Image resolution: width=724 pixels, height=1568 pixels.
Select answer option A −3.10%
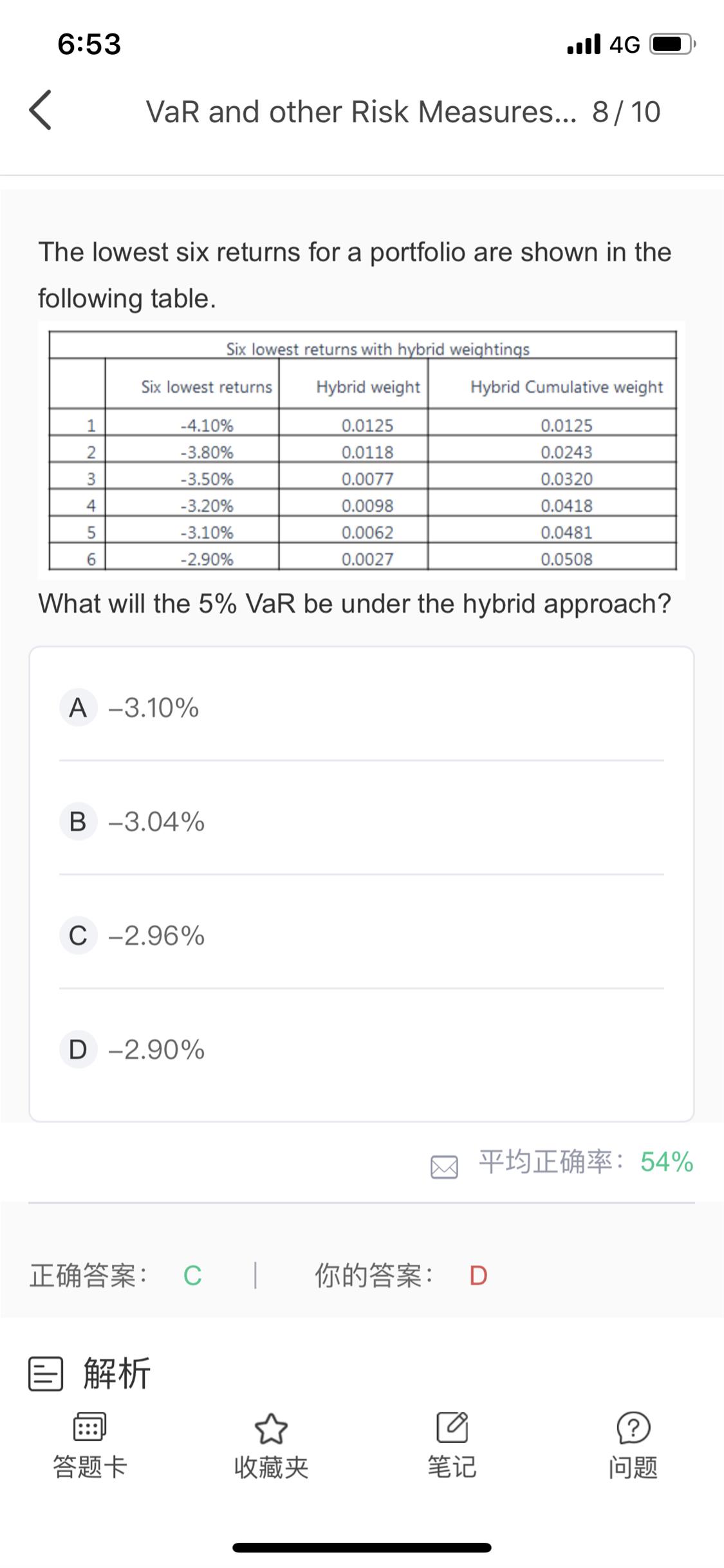pyautogui.click(x=362, y=707)
